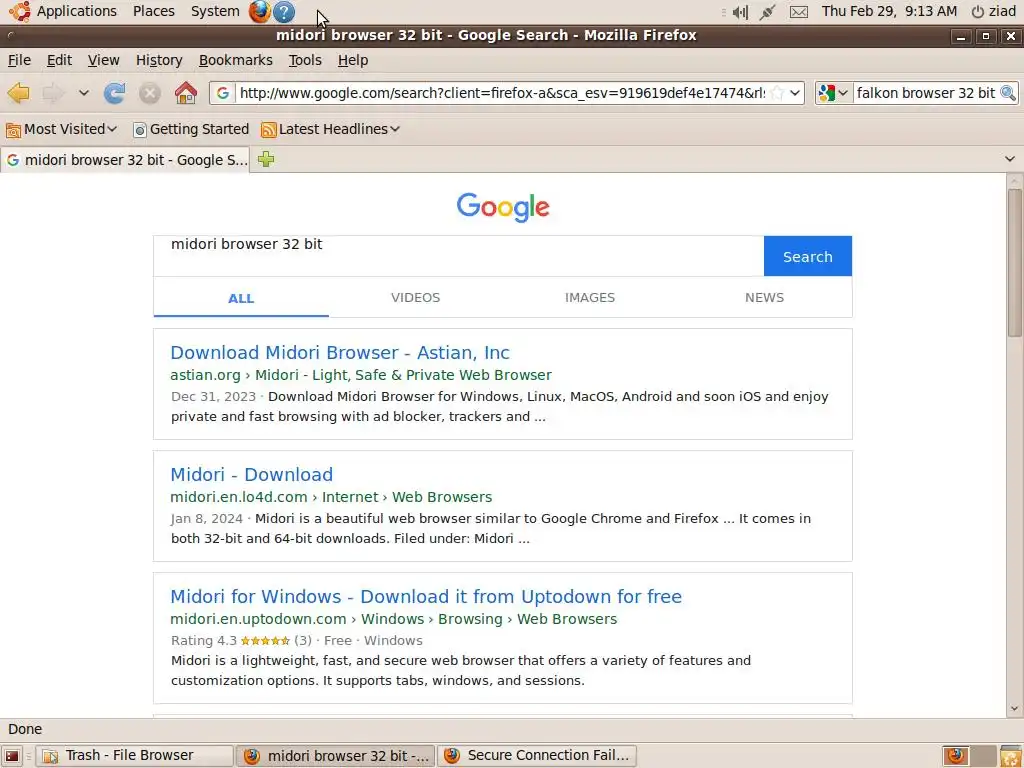This screenshot has height=768, width=1024.
Task: Open the back/forward history dropdown arrow
Action: (84, 93)
